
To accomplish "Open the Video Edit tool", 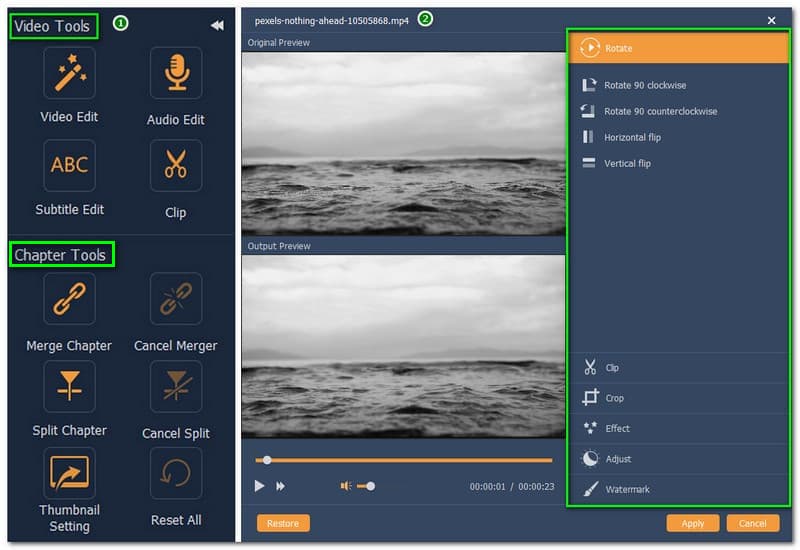I will point(69,73).
